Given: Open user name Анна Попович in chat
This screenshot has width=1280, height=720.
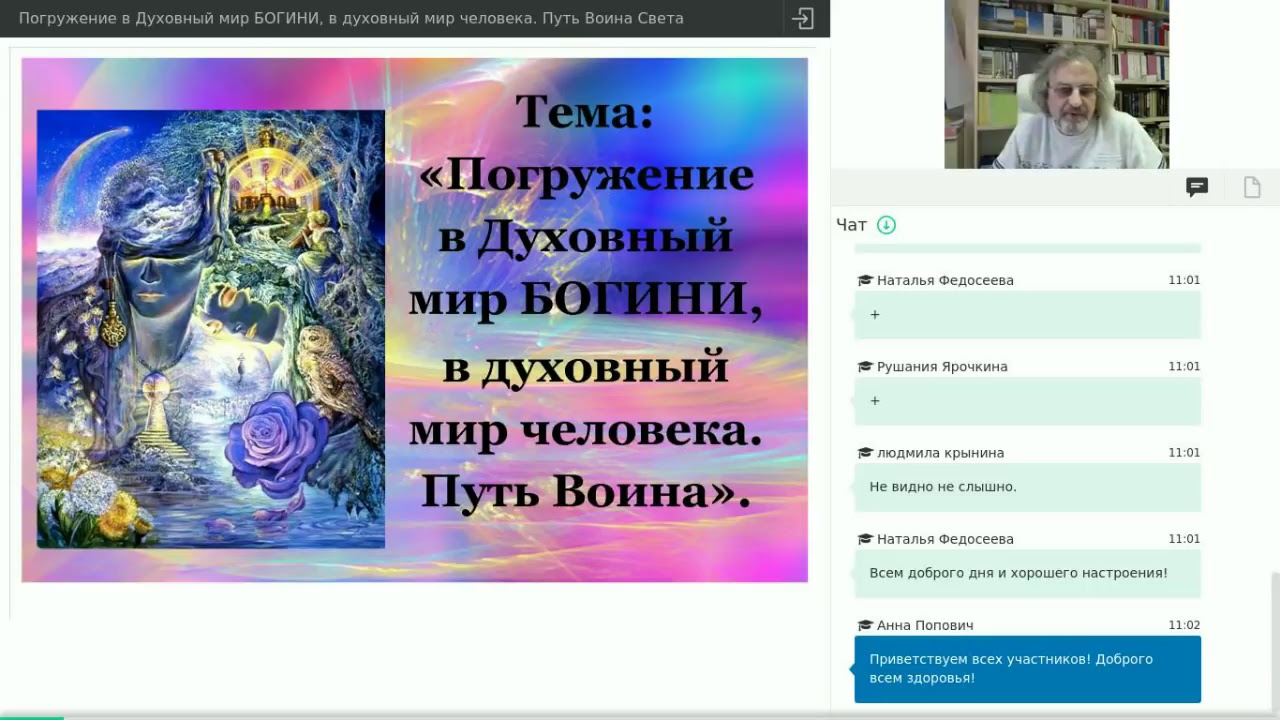Looking at the screenshot, I should (925, 625).
